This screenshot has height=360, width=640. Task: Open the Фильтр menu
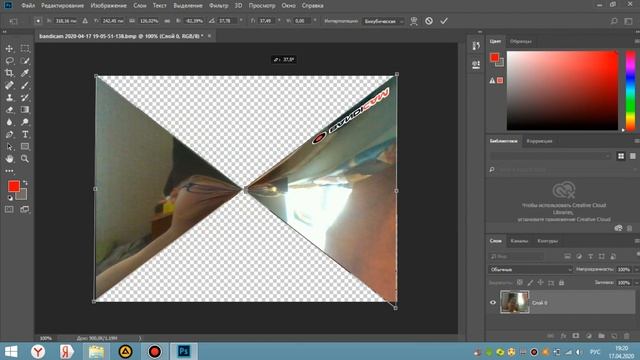click(218, 6)
